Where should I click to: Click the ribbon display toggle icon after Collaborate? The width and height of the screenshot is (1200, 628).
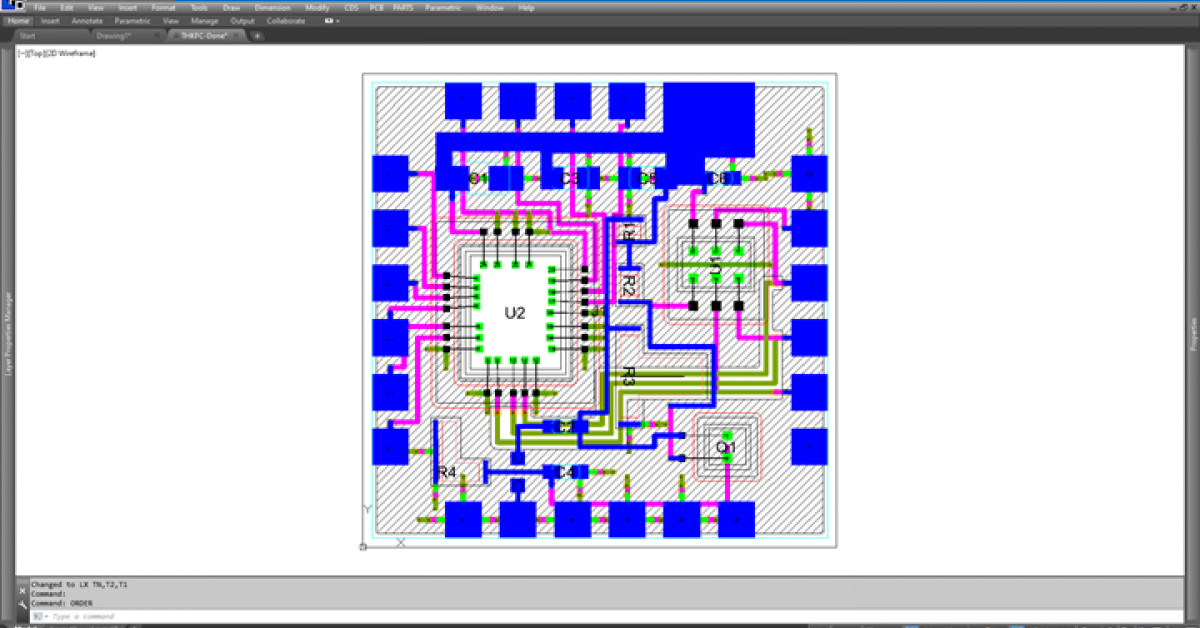pyautogui.click(x=330, y=20)
